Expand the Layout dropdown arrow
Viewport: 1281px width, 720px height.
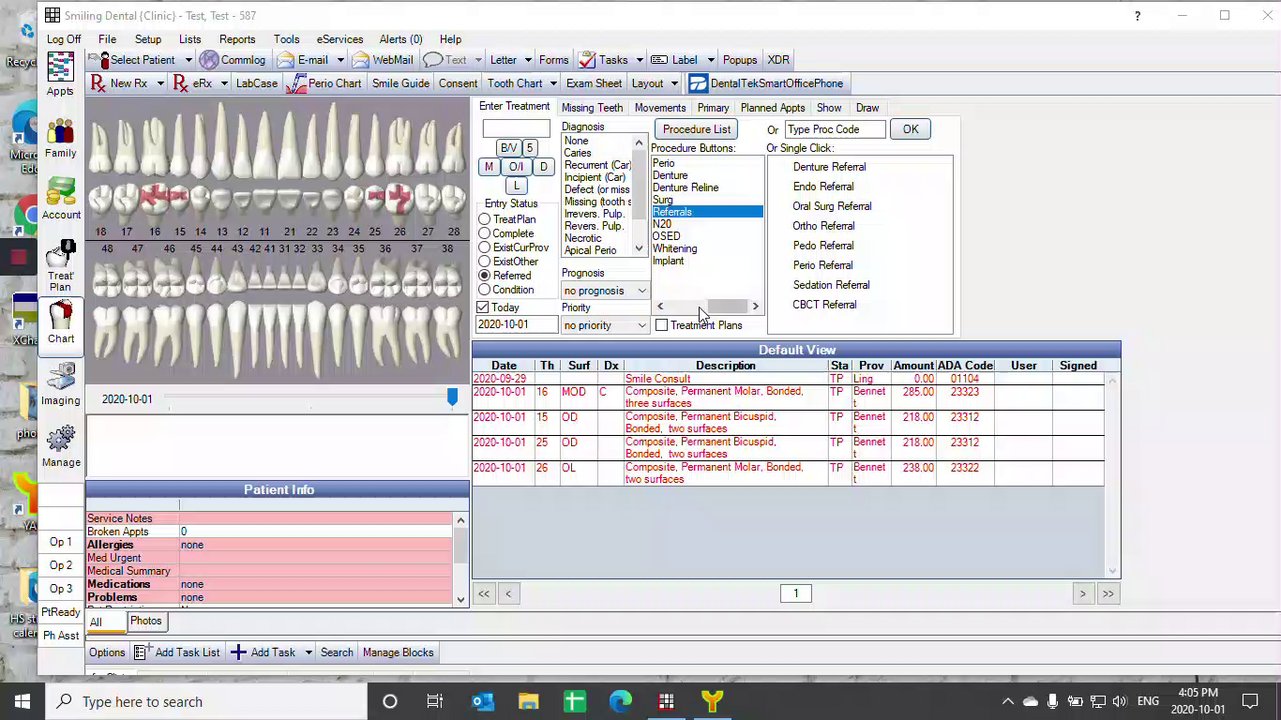point(674,84)
